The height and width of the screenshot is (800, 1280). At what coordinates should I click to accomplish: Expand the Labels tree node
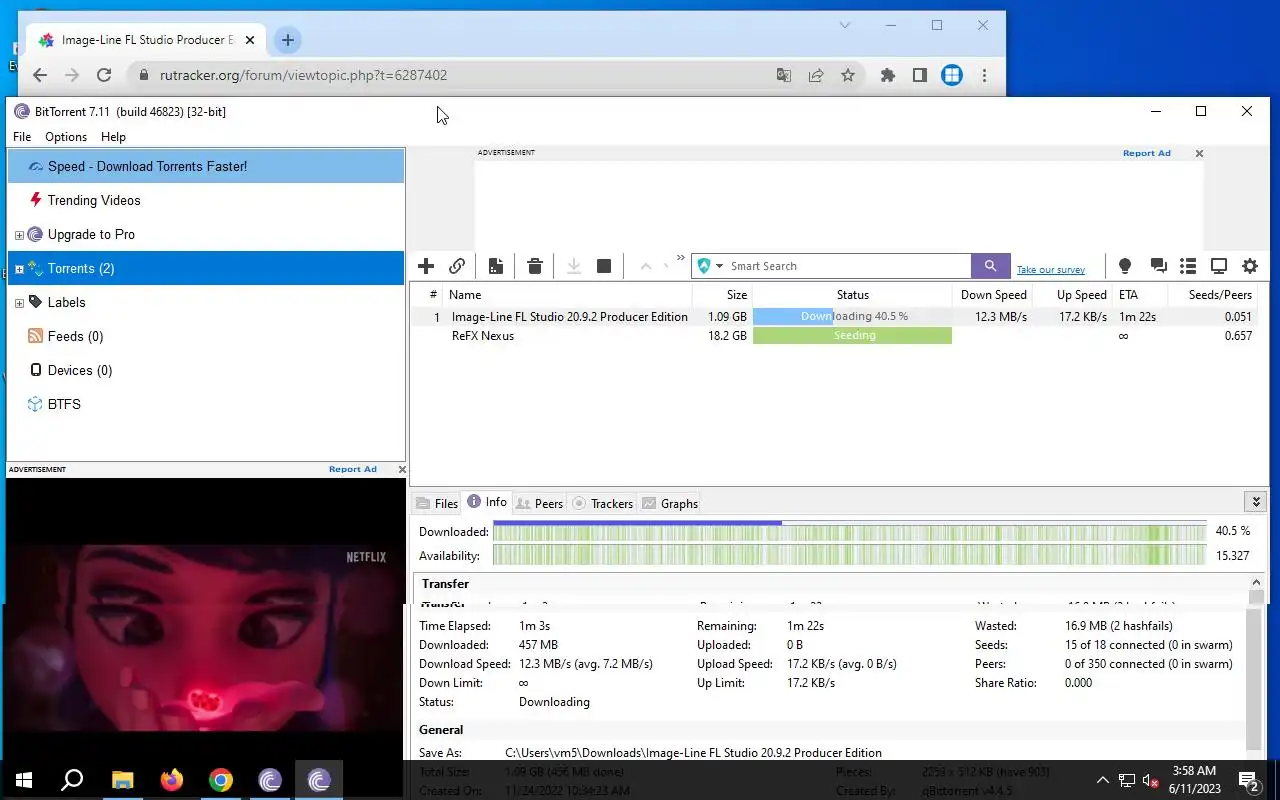(x=19, y=303)
